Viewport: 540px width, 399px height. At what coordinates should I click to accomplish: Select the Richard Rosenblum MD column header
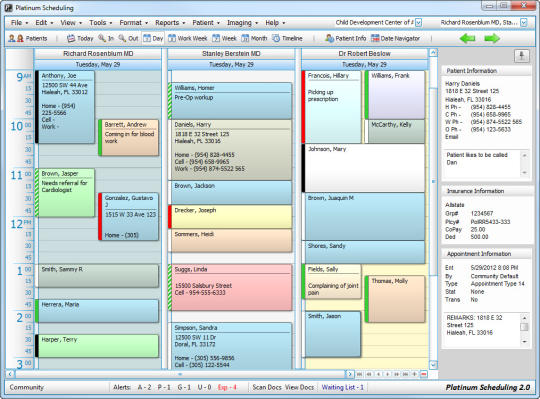point(98,54)
